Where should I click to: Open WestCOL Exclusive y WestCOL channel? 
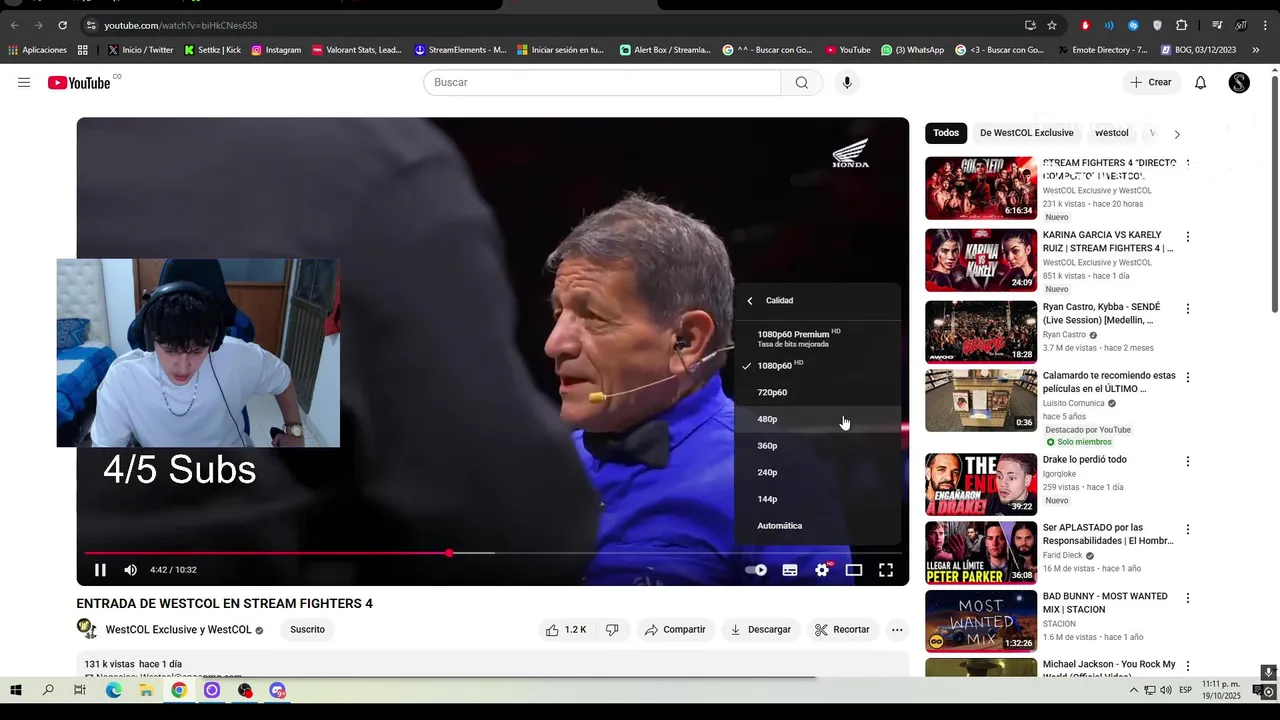(x=179, y=630)
